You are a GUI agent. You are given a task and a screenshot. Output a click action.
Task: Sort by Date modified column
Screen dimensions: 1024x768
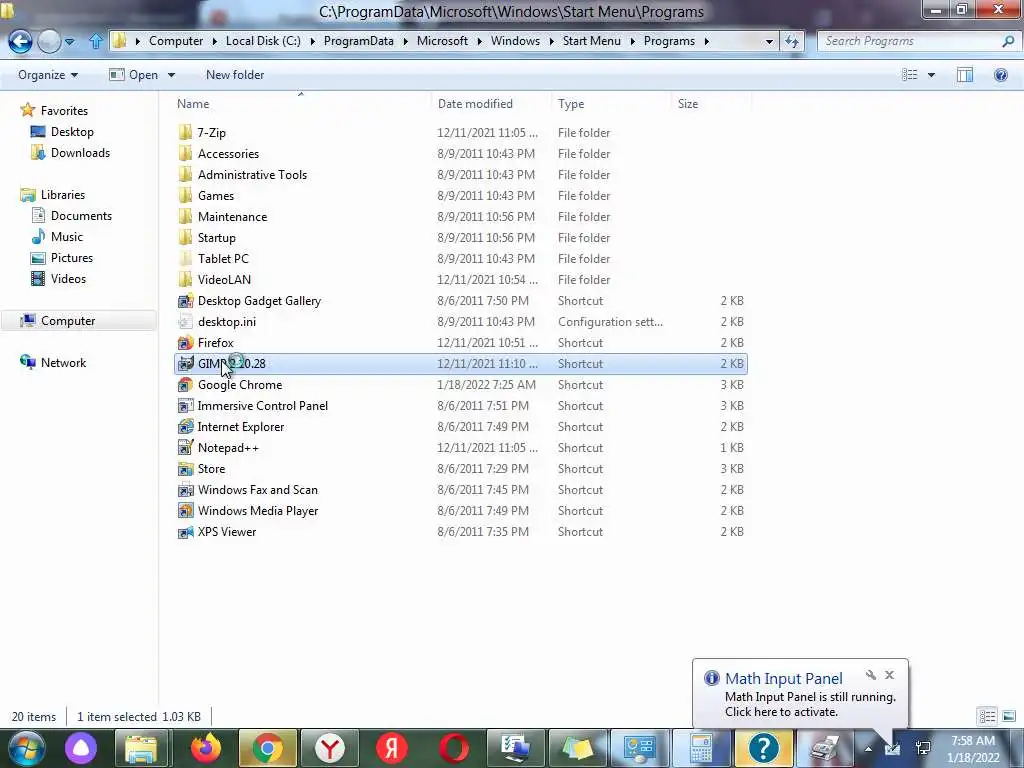point(475,104)
